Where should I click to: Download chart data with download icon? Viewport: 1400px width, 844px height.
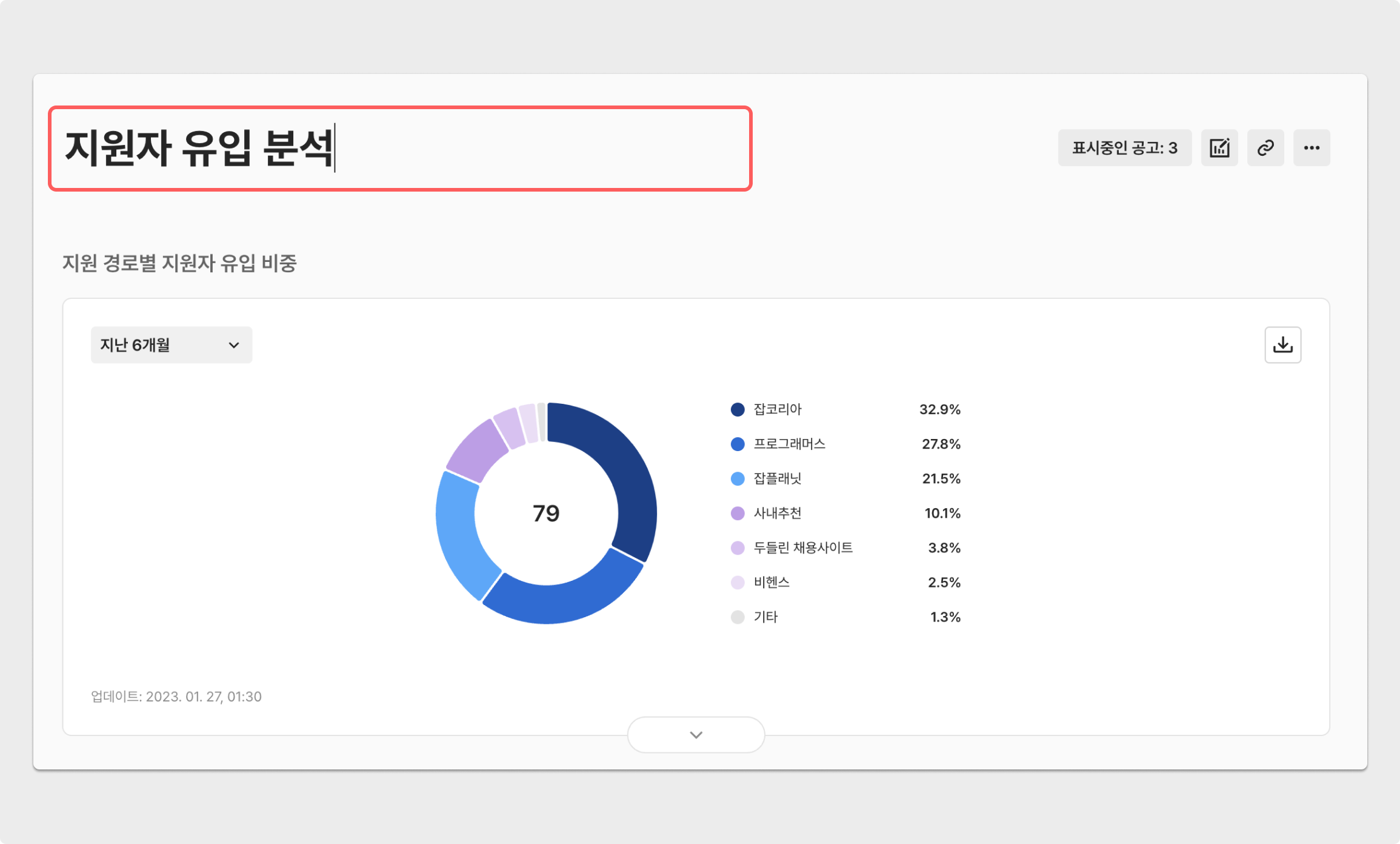pyautogui.click(x=1282, y=345)
